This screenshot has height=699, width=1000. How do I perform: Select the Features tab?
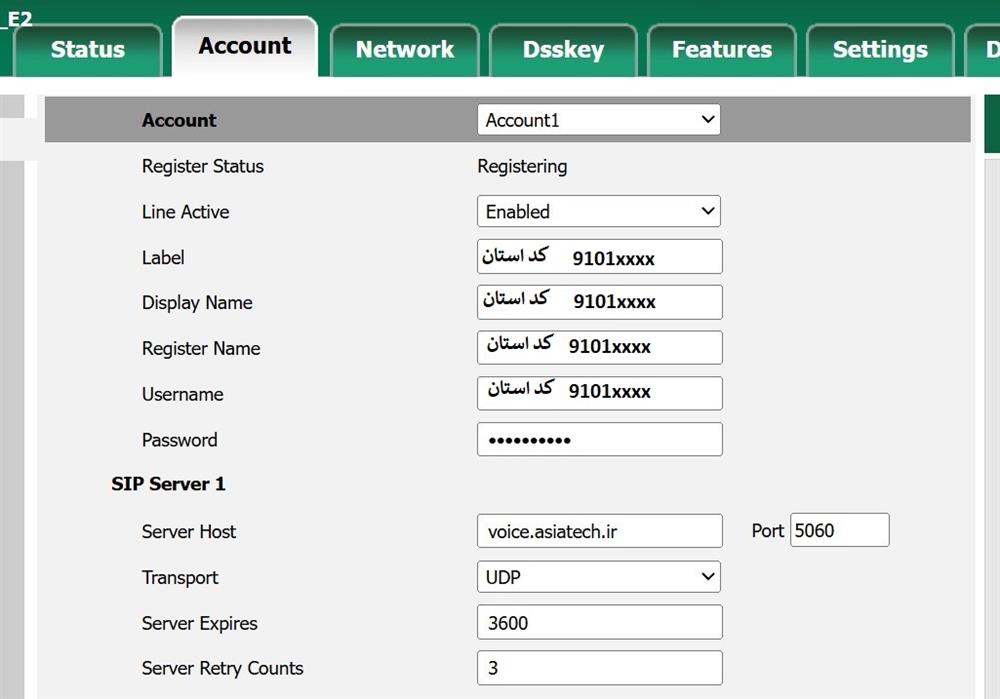click(721, 50)
